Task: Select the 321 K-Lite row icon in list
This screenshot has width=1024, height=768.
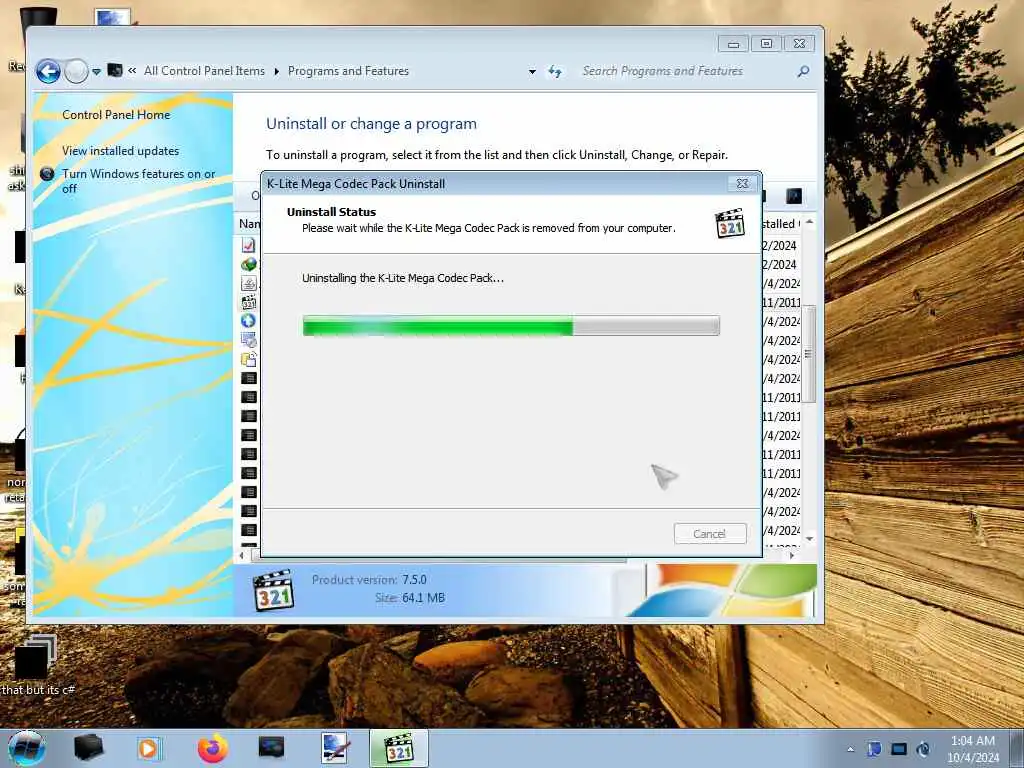Action: point(249,302)
